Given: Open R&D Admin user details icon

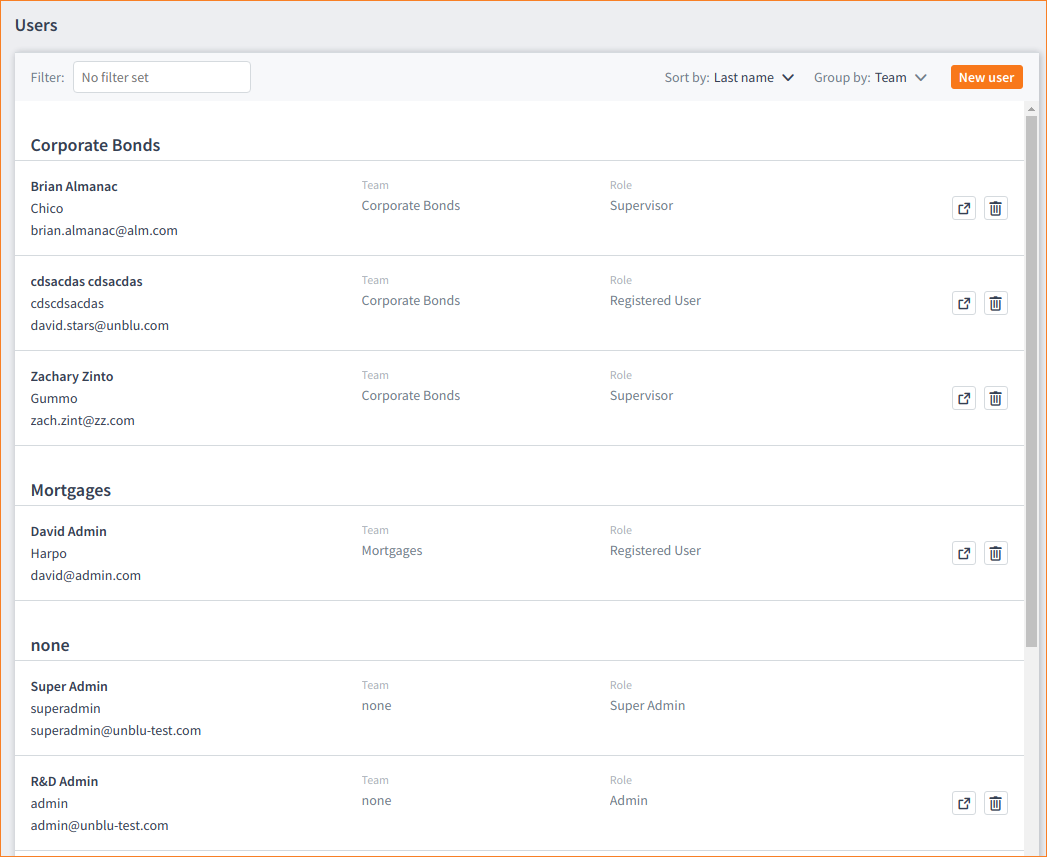Looking at the screenshot, I should pos(963,803).
